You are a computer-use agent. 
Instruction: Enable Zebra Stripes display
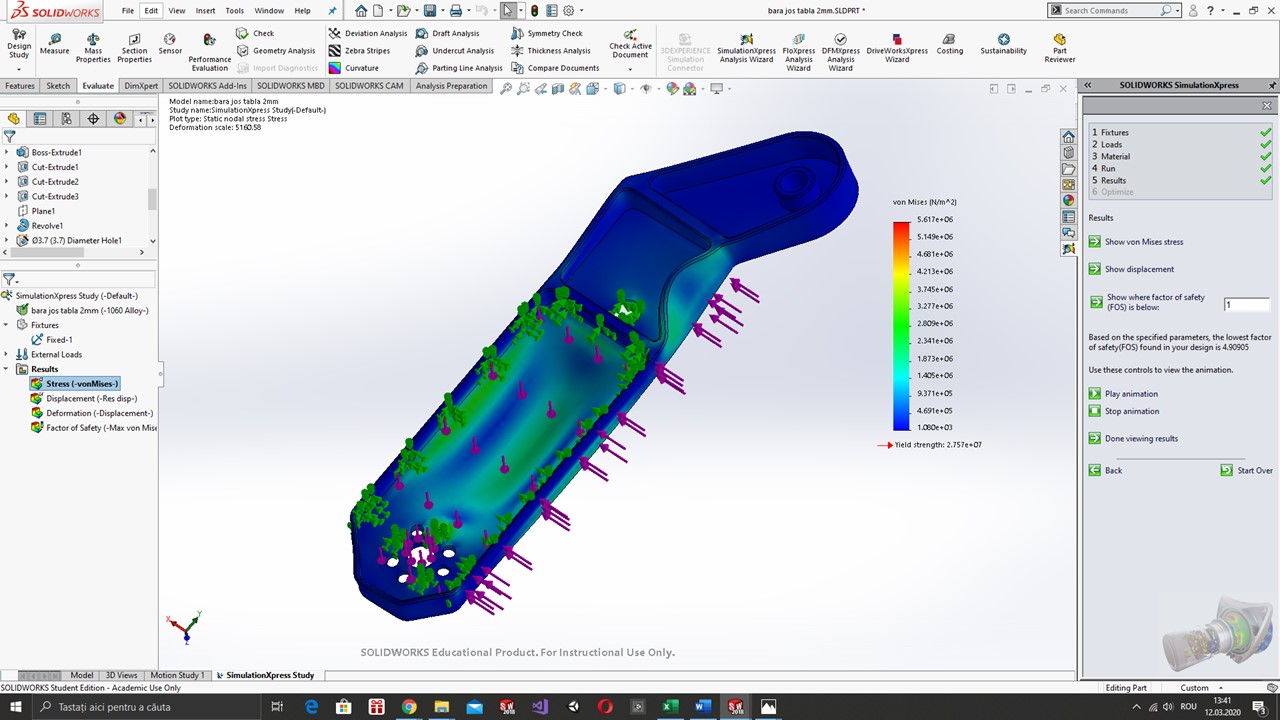coord(359,50)
